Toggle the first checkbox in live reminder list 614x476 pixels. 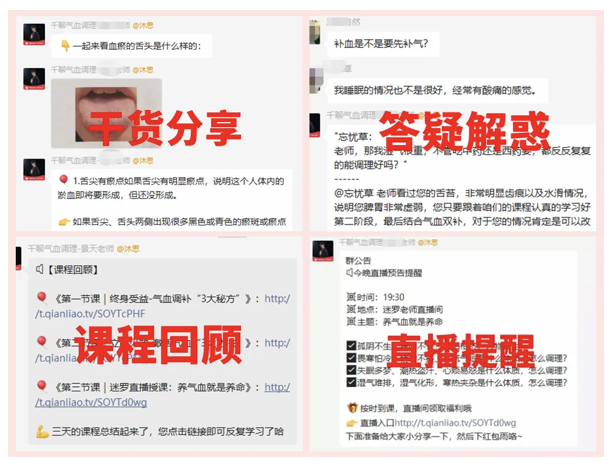tap(351, 345)
